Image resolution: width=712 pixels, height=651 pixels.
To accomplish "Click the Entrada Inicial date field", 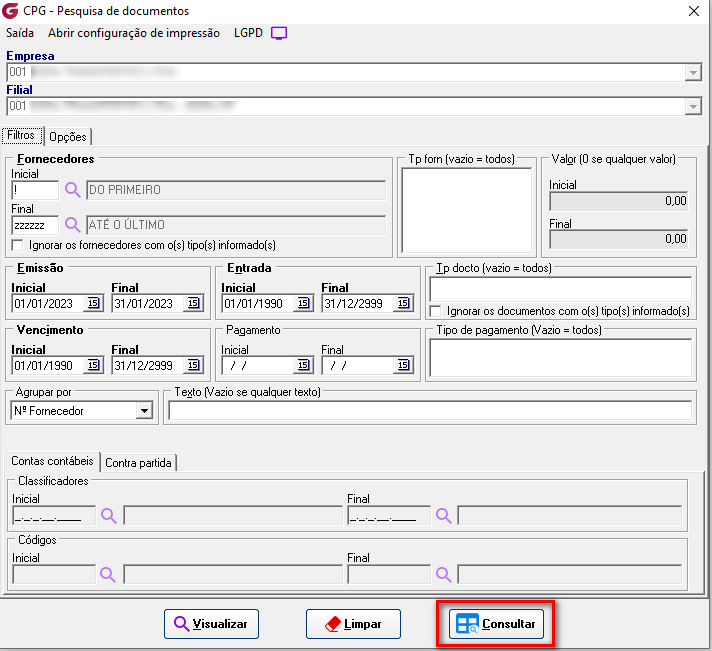I will tap(258, 303).
